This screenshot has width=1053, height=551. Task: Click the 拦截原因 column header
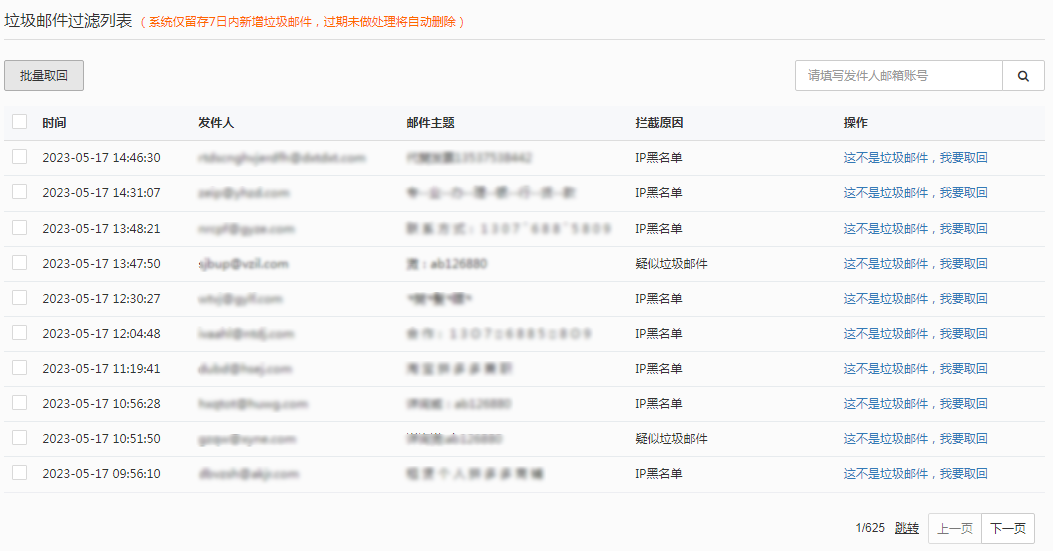point(659,122)
